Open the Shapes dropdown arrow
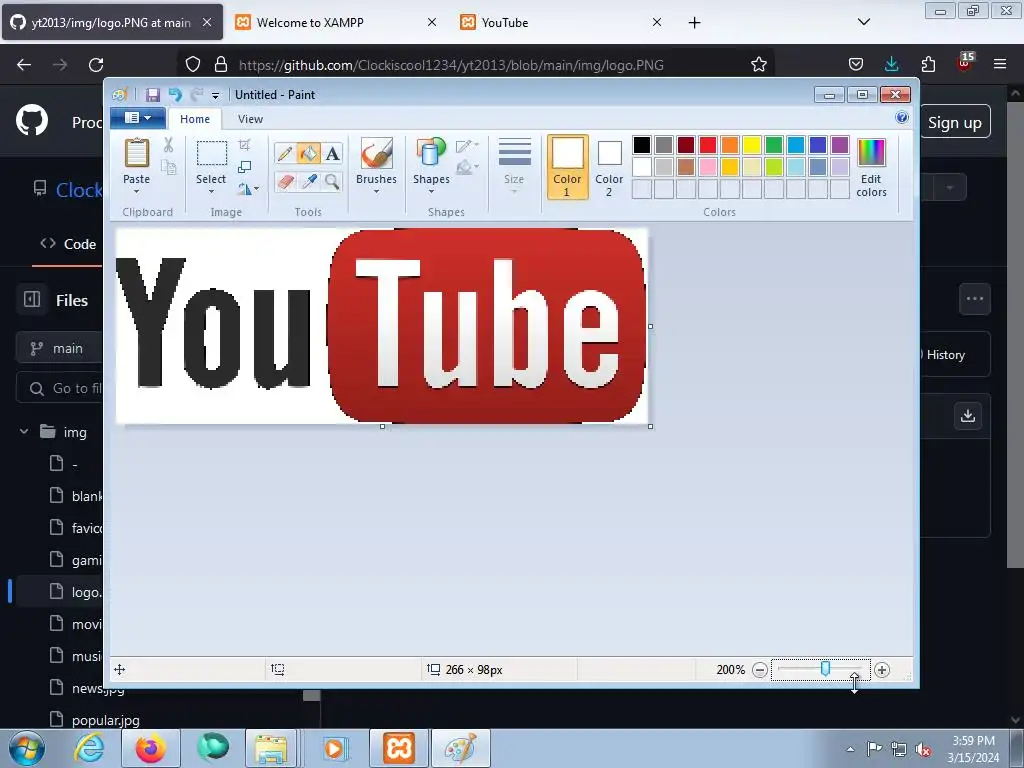 click(431, 191)
